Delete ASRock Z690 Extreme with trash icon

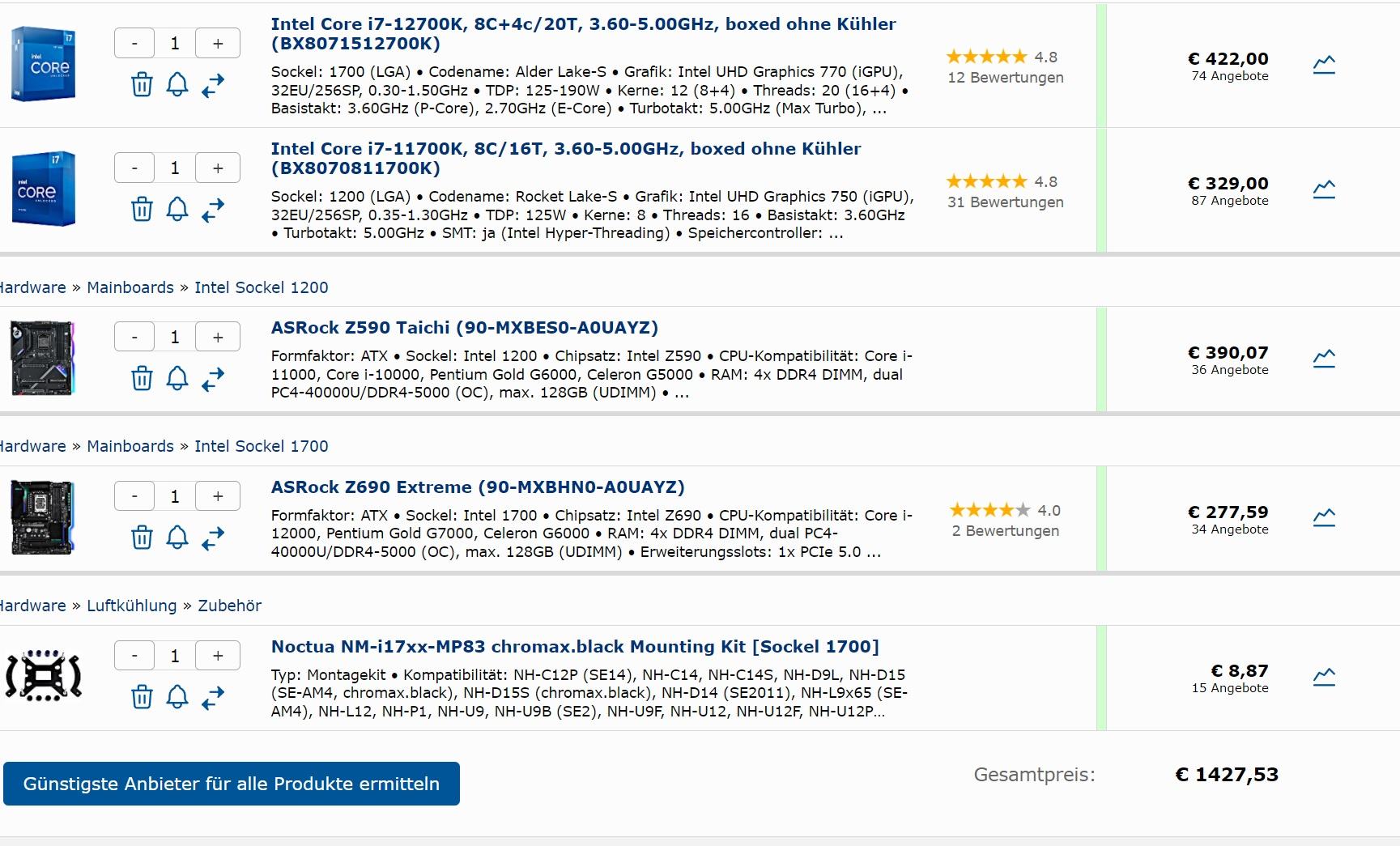pos(142,538)
